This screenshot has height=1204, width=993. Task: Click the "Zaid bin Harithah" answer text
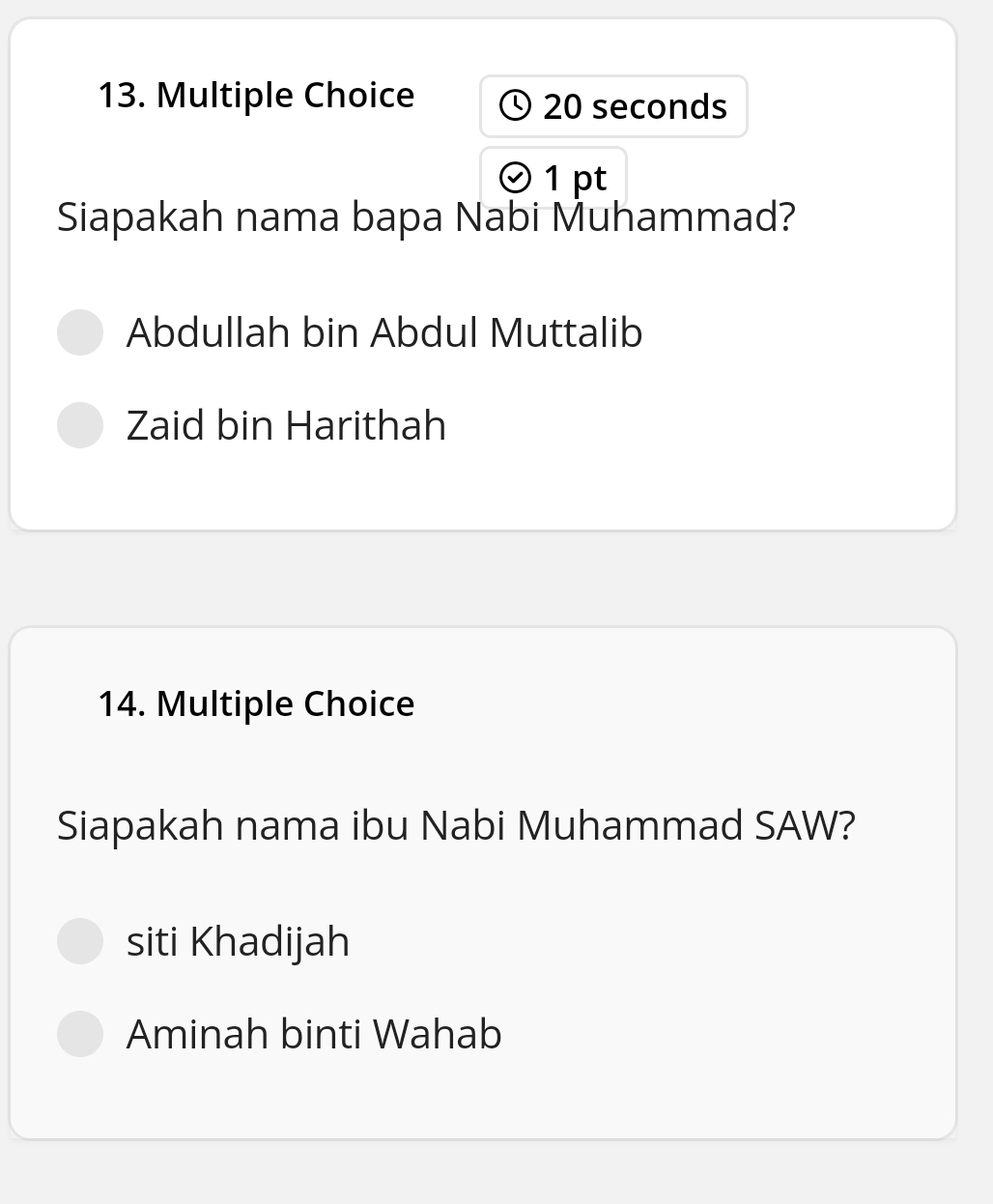(286, 425)
